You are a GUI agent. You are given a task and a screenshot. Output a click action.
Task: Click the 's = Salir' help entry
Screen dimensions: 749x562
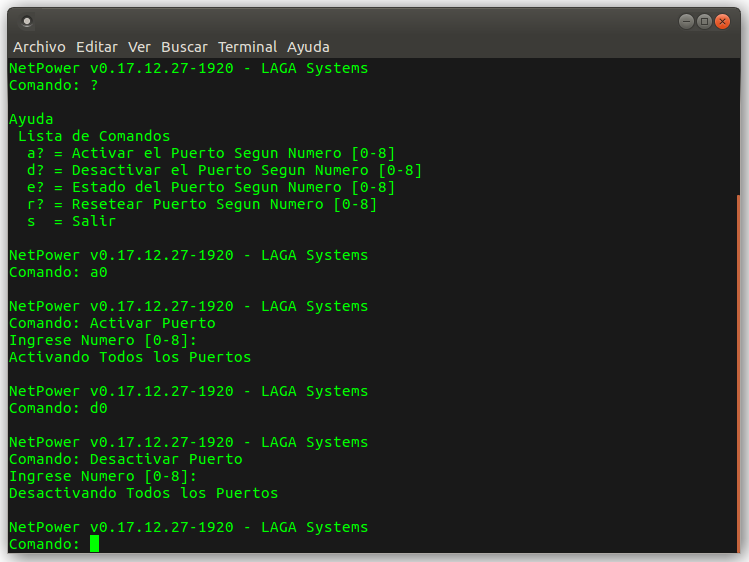[72, 221]
